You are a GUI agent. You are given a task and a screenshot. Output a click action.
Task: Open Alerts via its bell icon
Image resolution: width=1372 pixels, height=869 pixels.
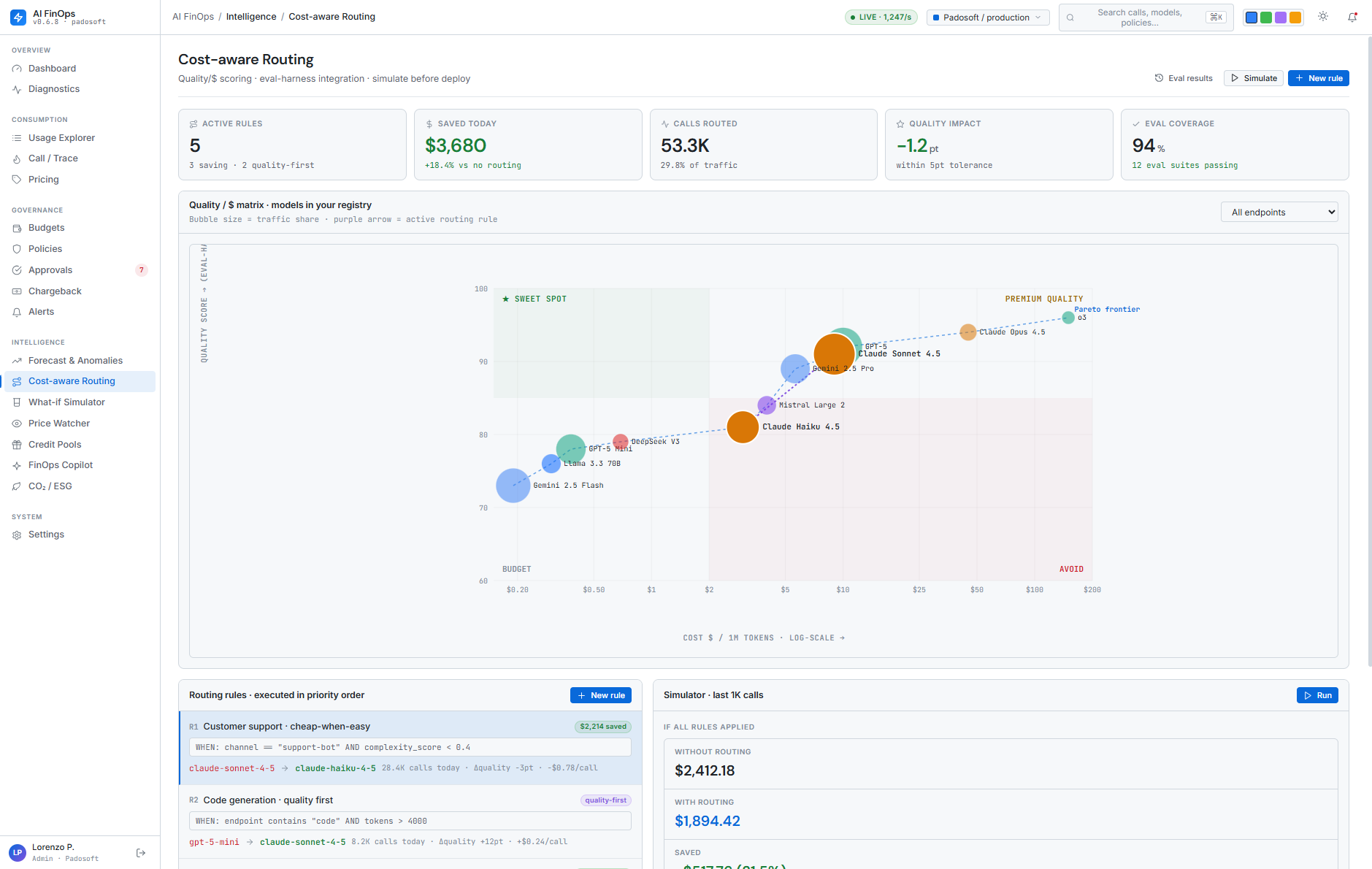pyautogui.click(x=17, y=312)
